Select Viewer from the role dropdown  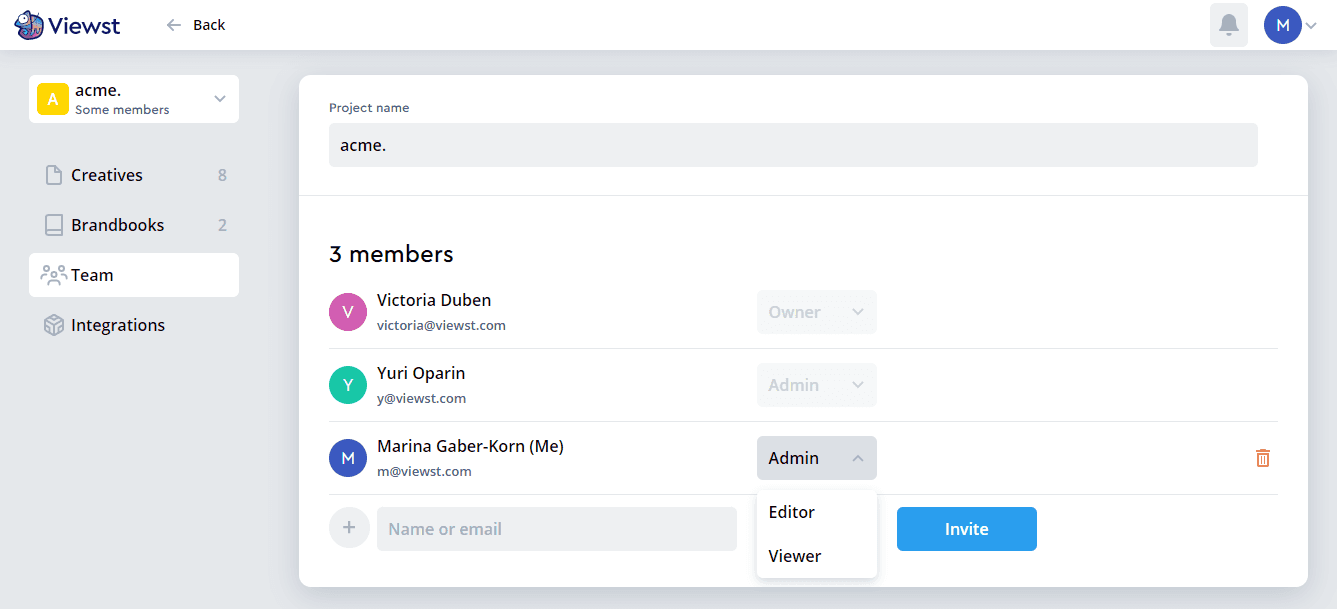tap(793, 555)
